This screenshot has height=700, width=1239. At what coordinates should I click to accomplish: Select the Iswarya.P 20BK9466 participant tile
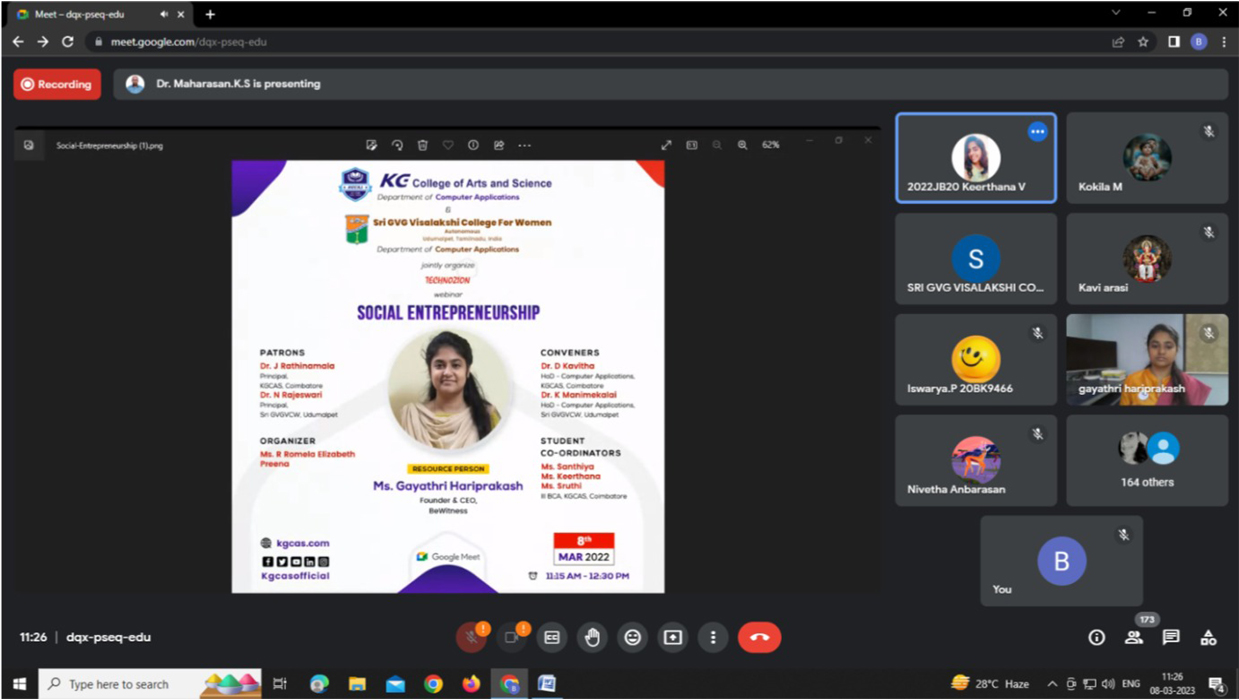point(976,360)
